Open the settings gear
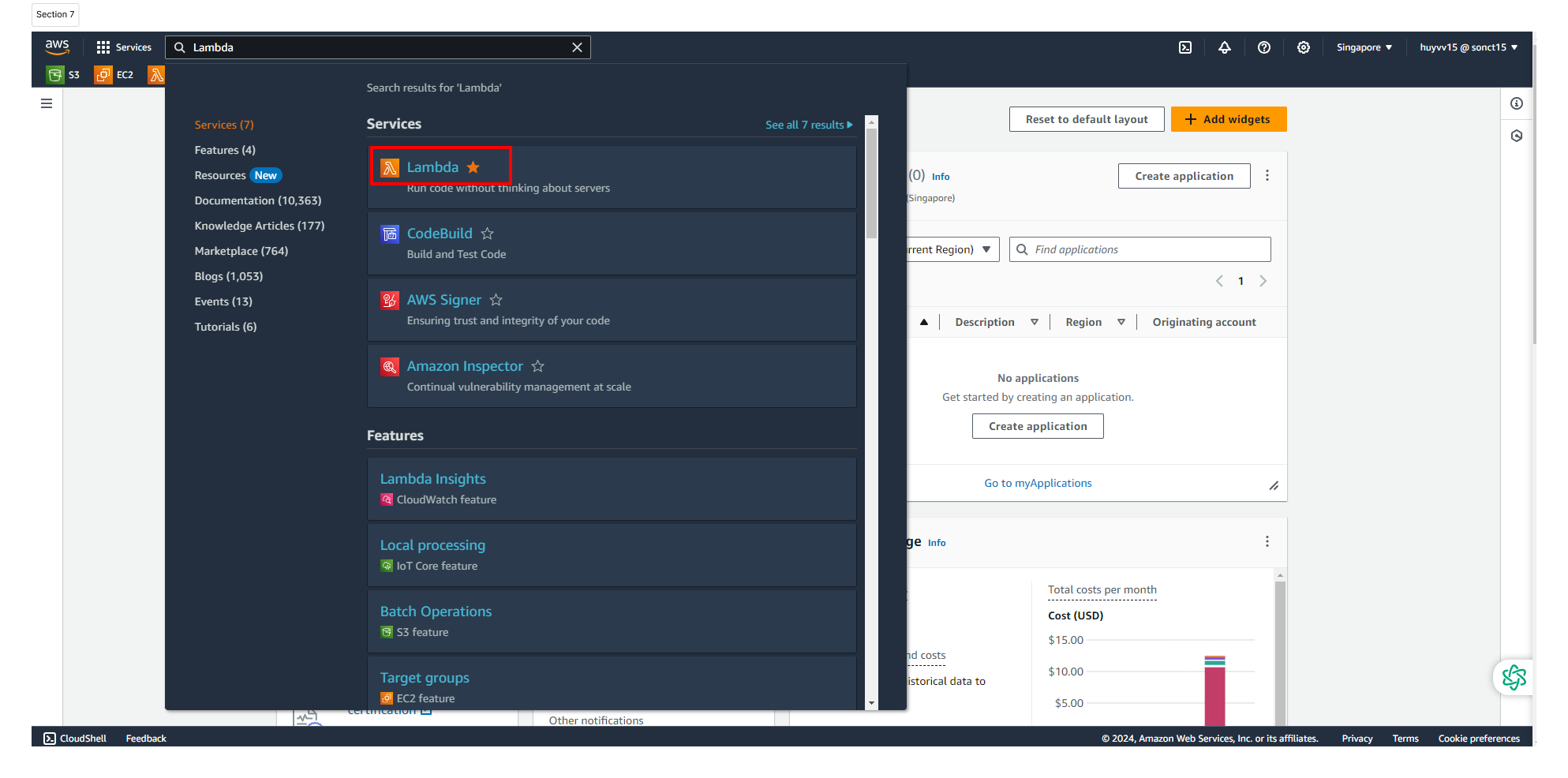1568x778 pixels. [1304, 47]
